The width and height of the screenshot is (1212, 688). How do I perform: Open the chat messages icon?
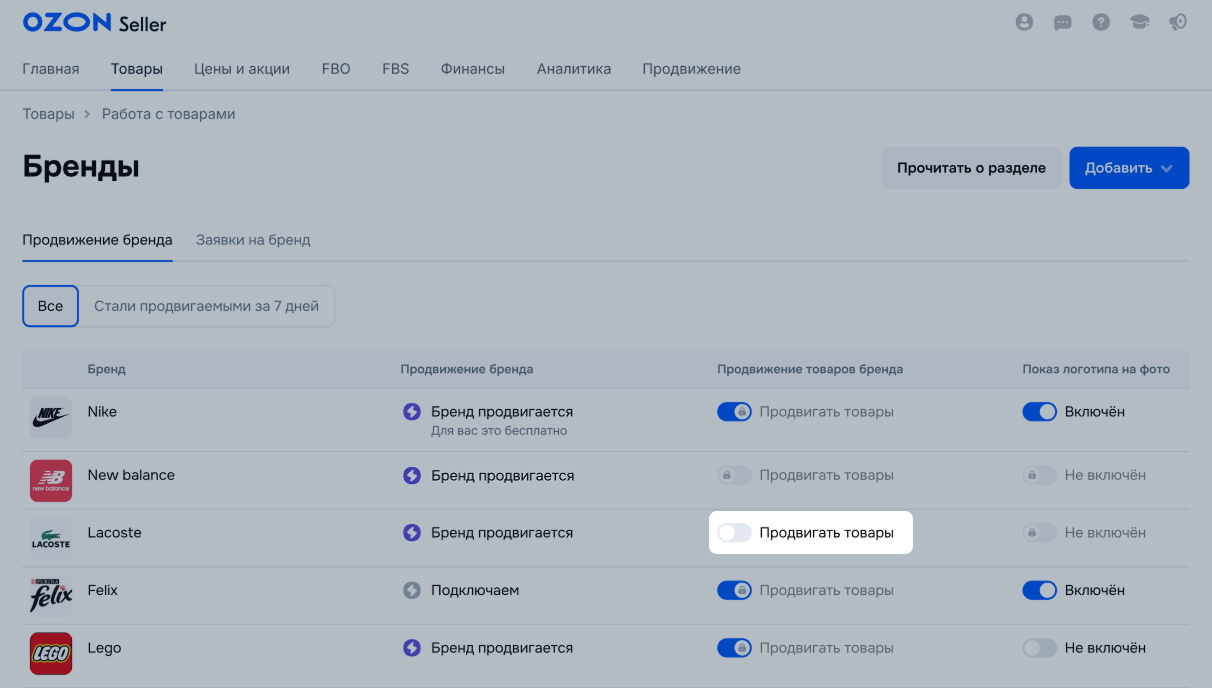click(1063, 22)
